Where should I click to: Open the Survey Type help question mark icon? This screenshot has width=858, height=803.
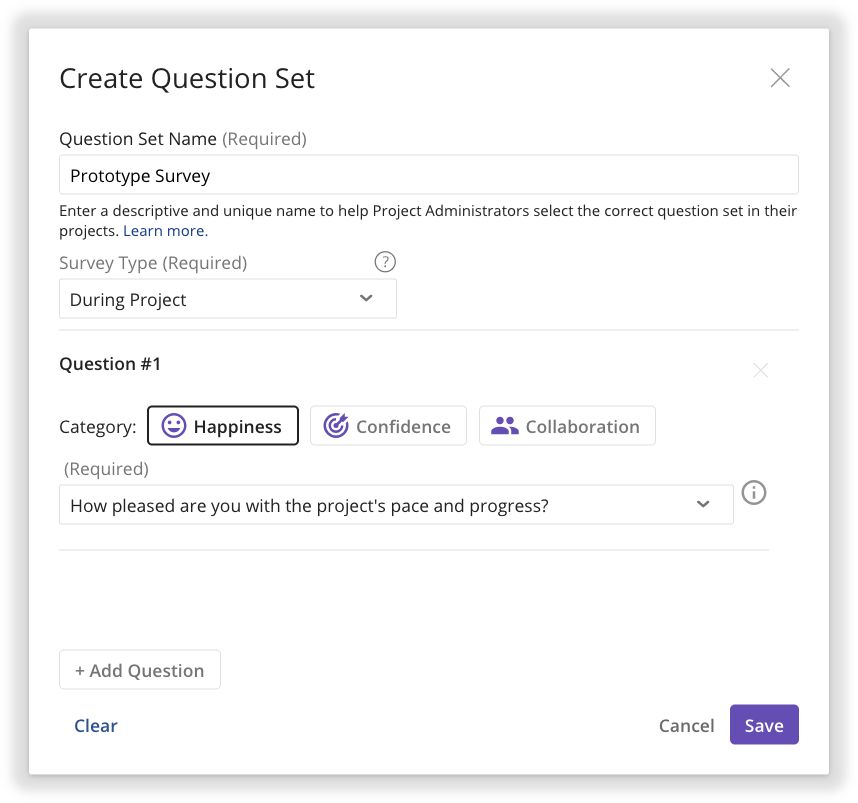385,261
